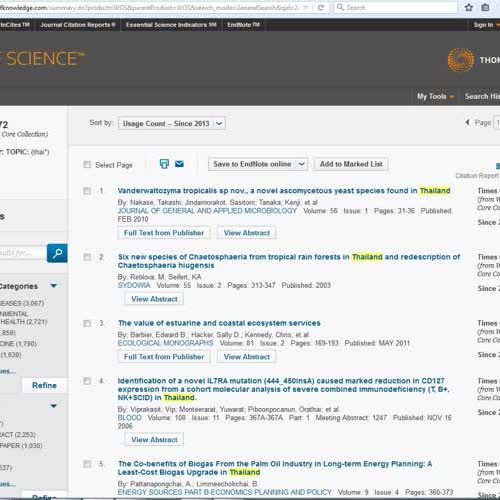Viewport: 500px width, 500px height.
Task: Click Refine button under categories
Action: pyautogui.click(x=44, y=385)
